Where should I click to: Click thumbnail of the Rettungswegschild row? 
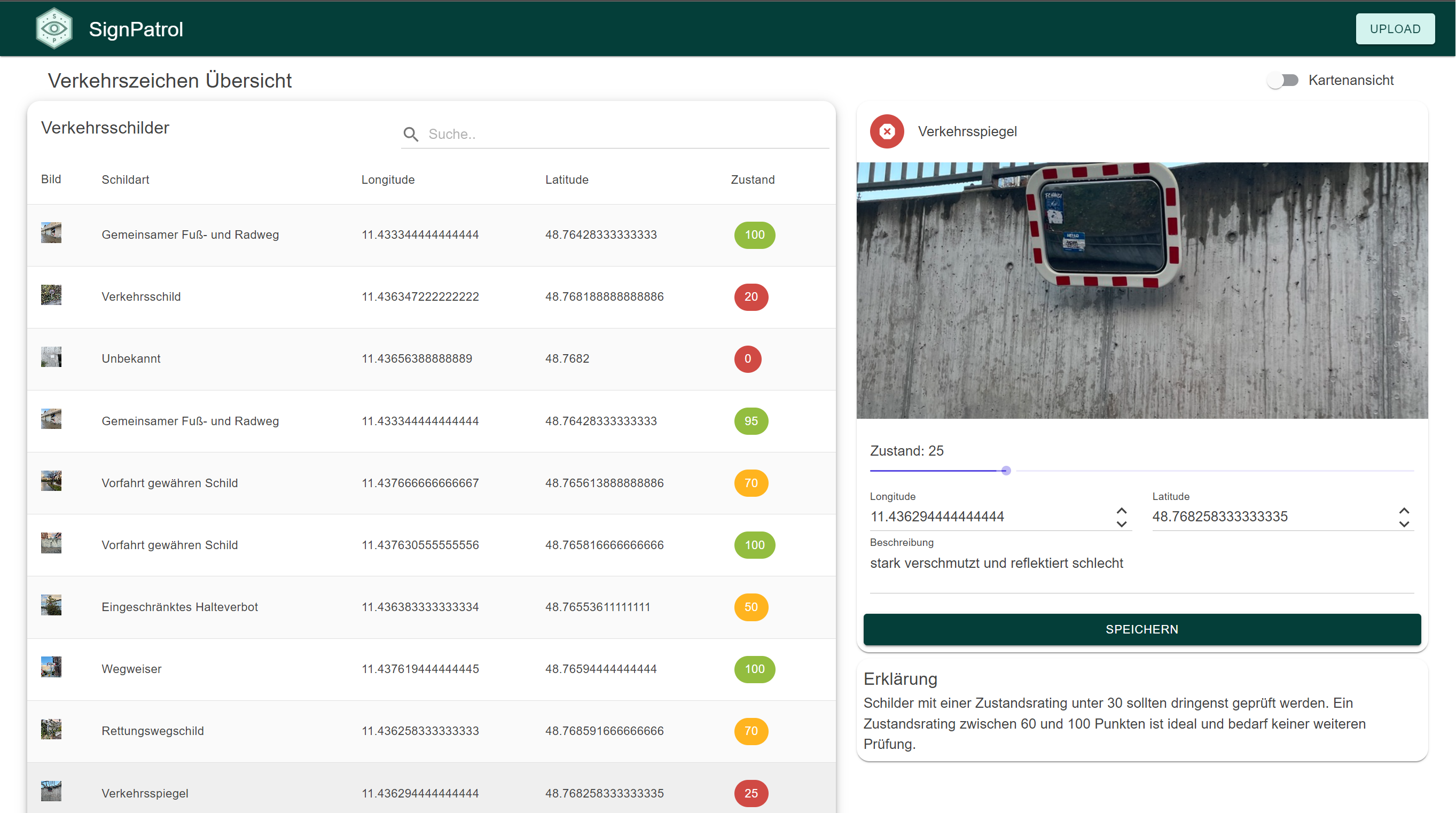tap(51, 729)
